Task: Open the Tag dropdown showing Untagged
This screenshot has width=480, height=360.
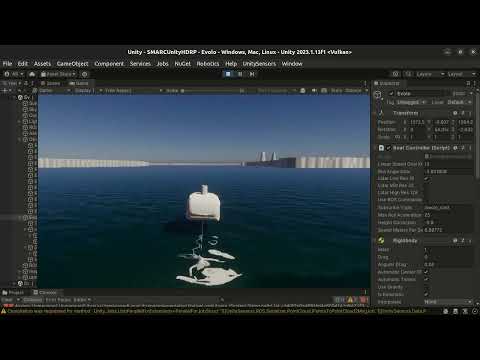Action: point(411,102)
